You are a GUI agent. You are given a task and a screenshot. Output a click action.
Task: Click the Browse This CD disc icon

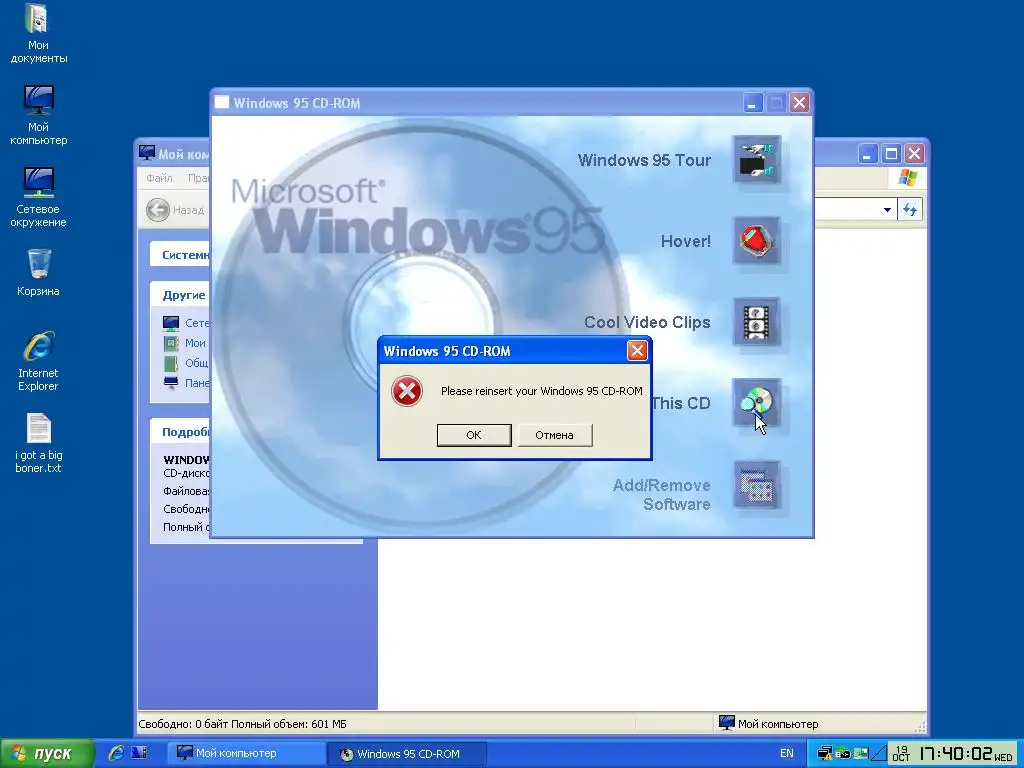(x=756, y=403)
